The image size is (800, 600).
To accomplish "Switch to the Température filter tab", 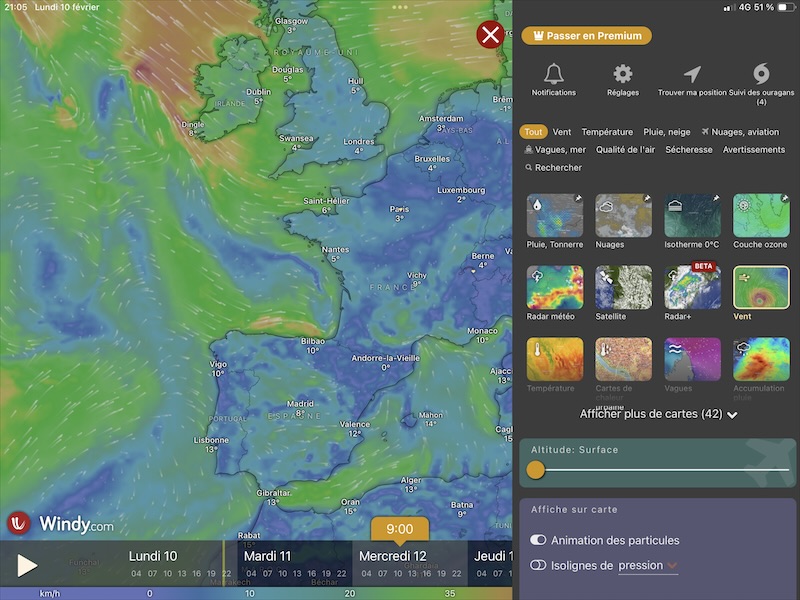I will (607, 132).
